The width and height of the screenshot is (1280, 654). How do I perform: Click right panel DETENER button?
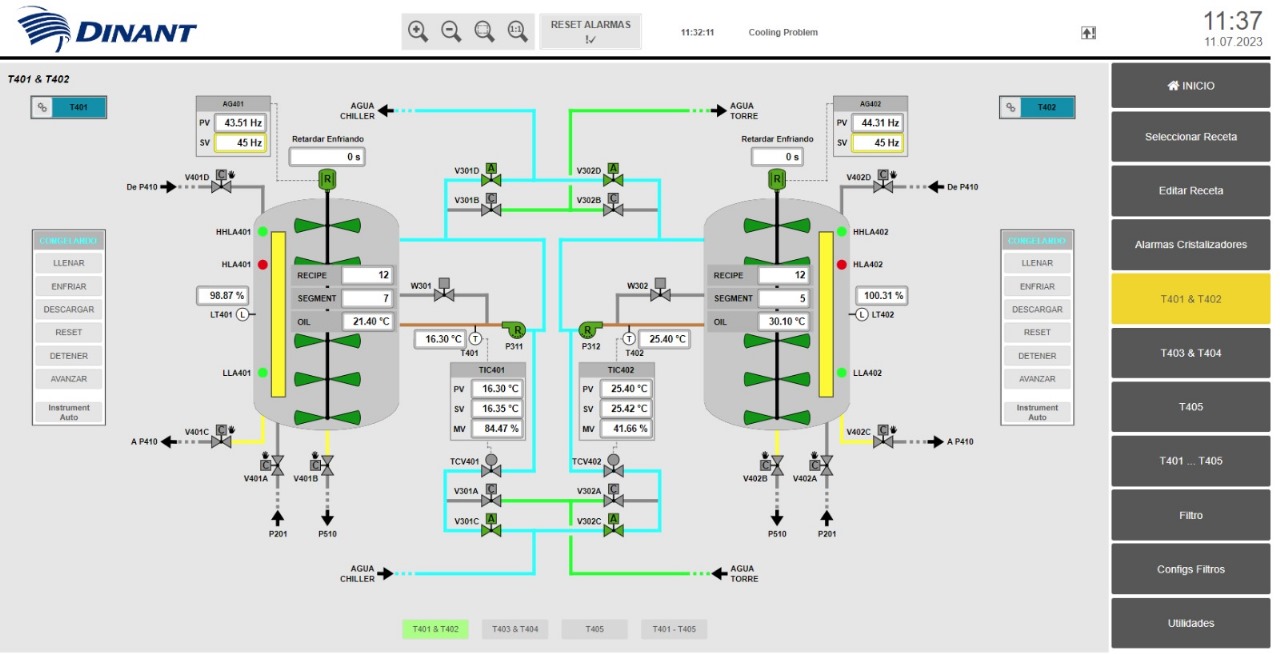1037,355
